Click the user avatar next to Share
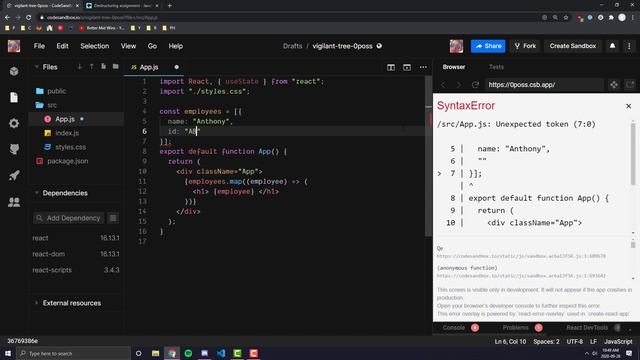The height and width of the screenshot is (360, 640). (x=456, y=46)
